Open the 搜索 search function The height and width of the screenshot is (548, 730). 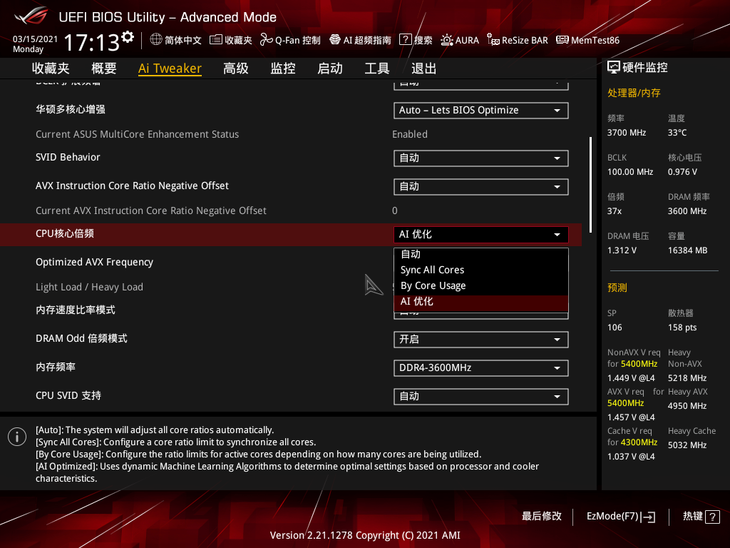415,40
